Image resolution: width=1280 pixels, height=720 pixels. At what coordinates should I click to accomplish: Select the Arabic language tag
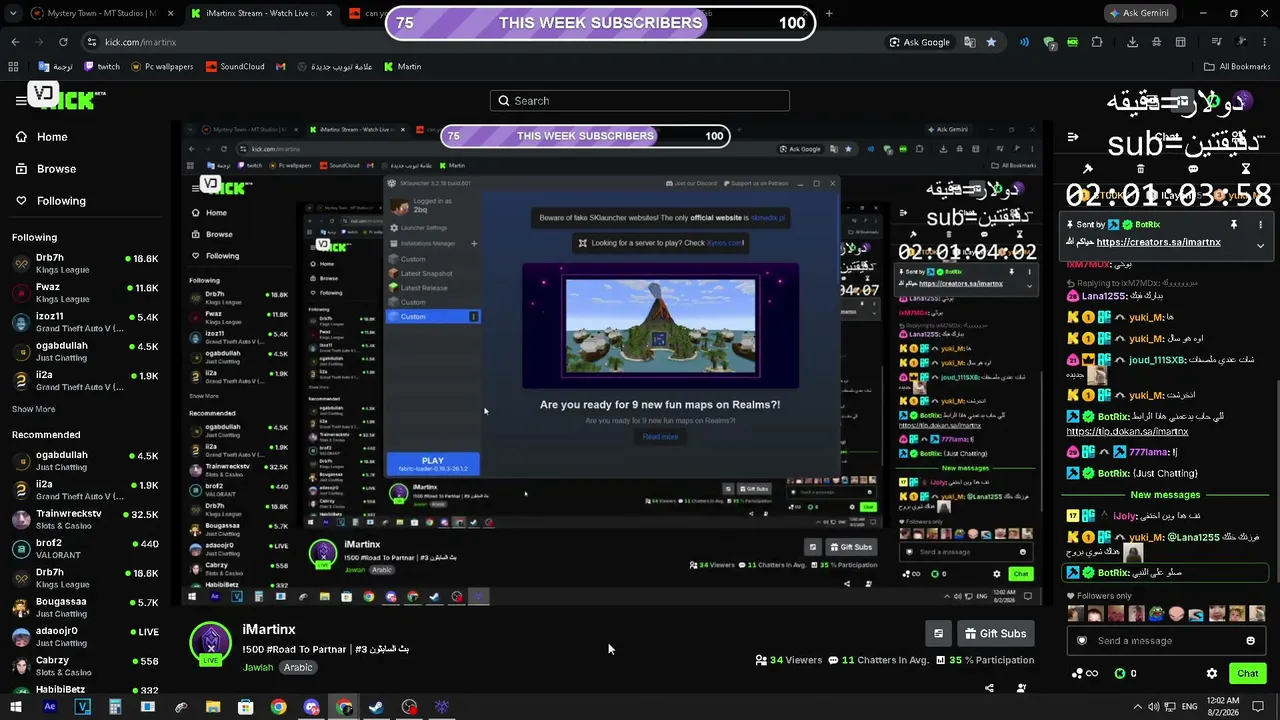tap(298, 668)
